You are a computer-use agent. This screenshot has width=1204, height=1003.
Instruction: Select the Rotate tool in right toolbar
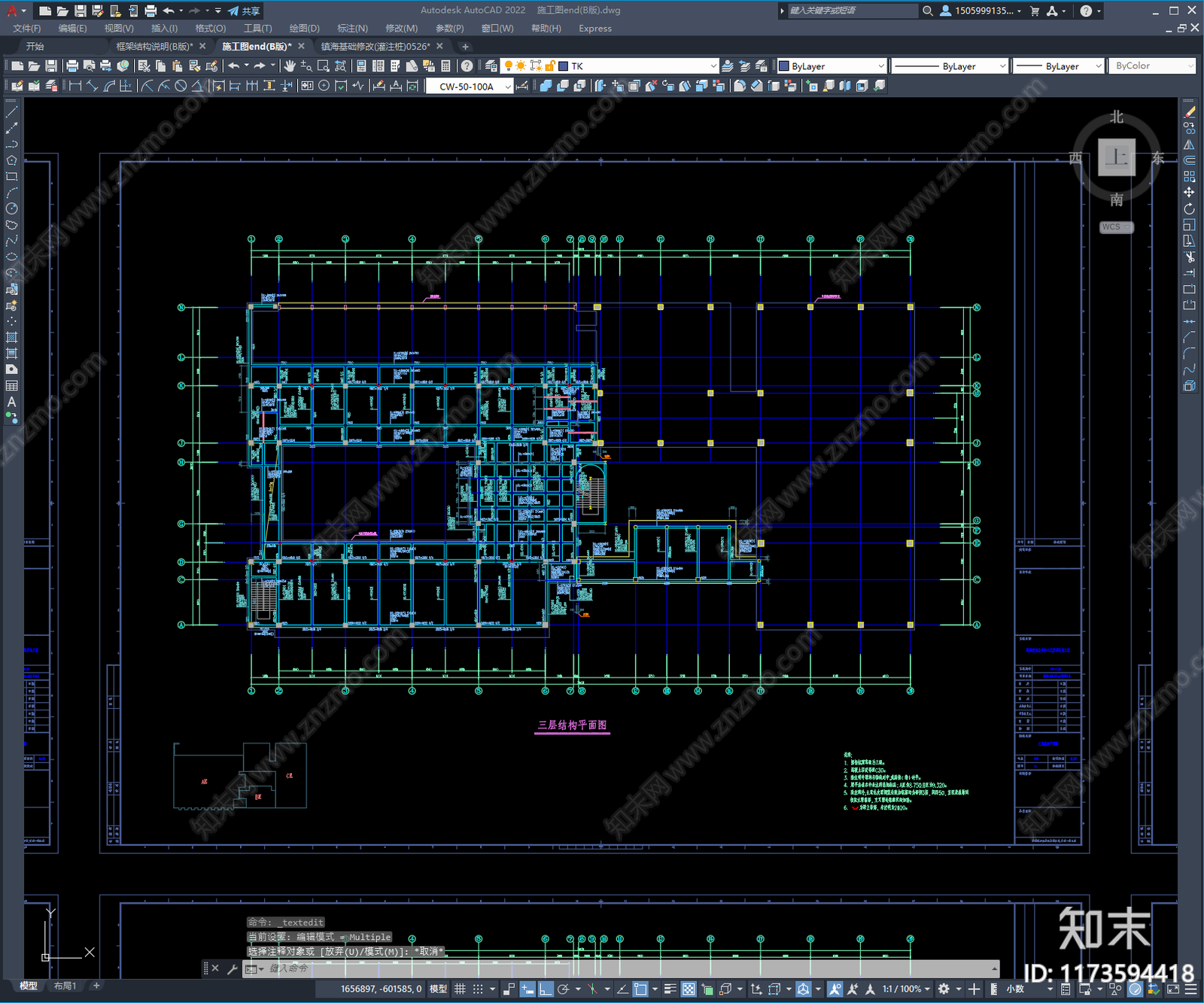point(1189,208)
